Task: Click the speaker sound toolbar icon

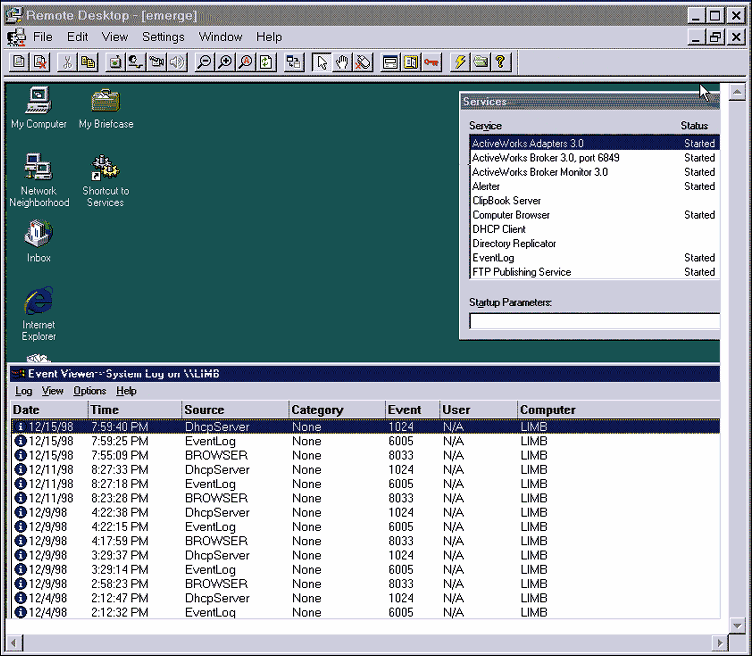Action: [x=177, y=62]
